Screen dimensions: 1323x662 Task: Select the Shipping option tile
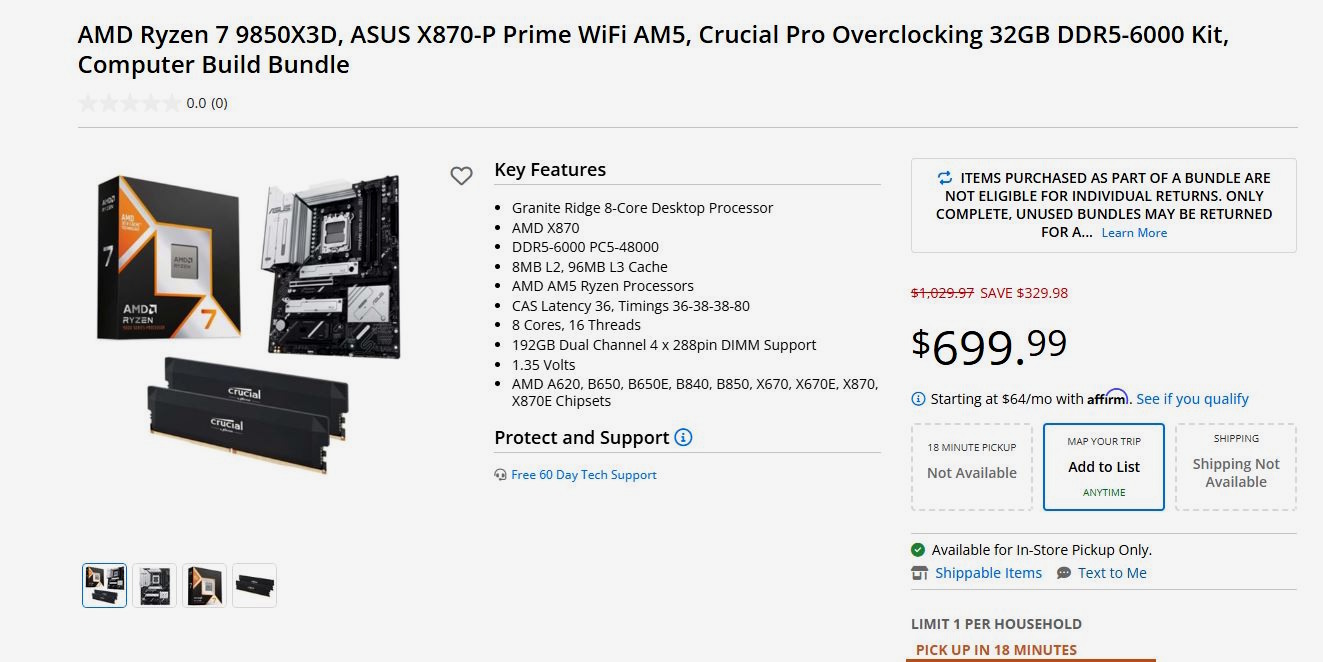(1235, 466)
